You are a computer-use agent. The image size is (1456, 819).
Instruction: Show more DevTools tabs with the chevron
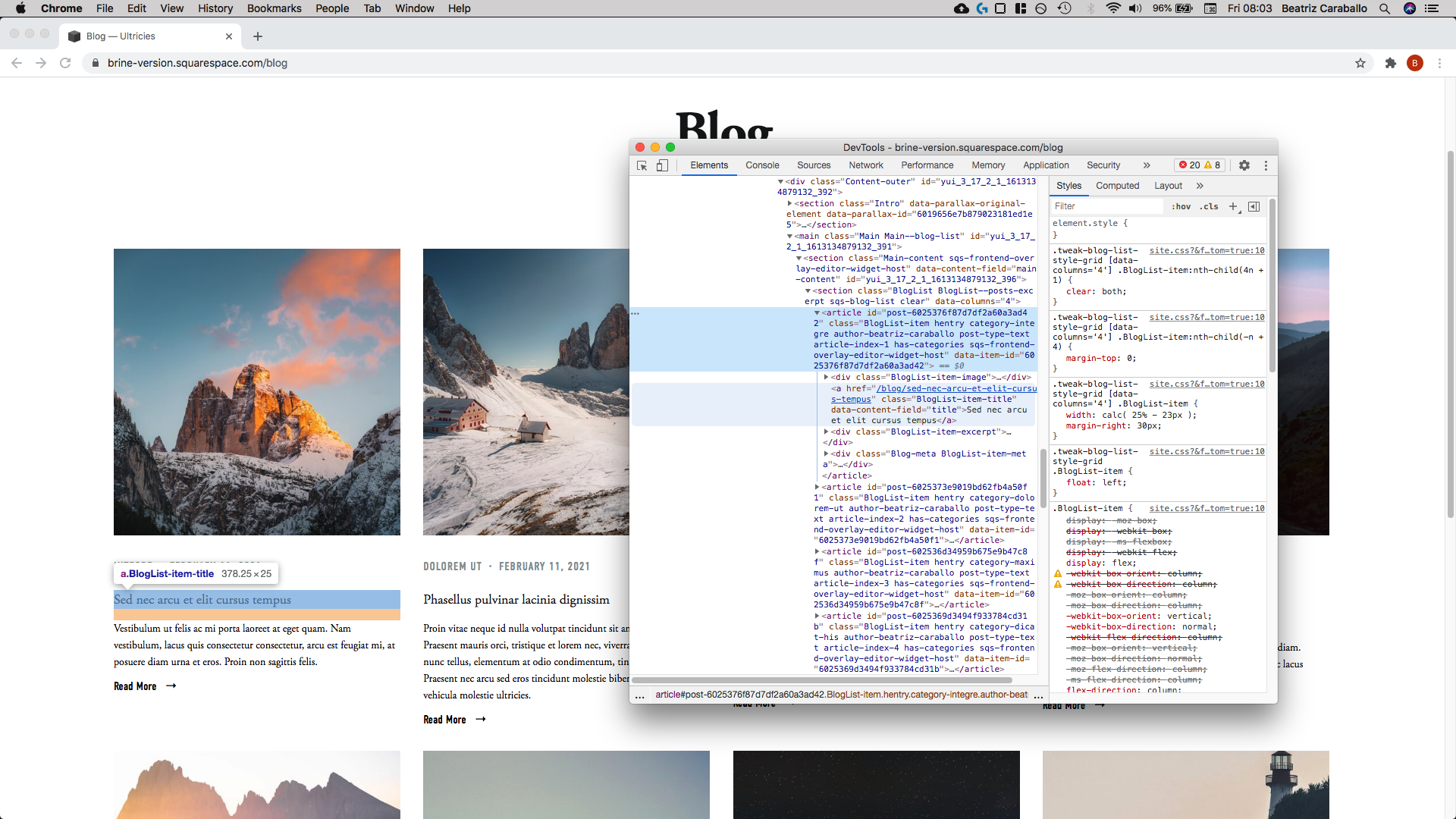pos(1147,165)
